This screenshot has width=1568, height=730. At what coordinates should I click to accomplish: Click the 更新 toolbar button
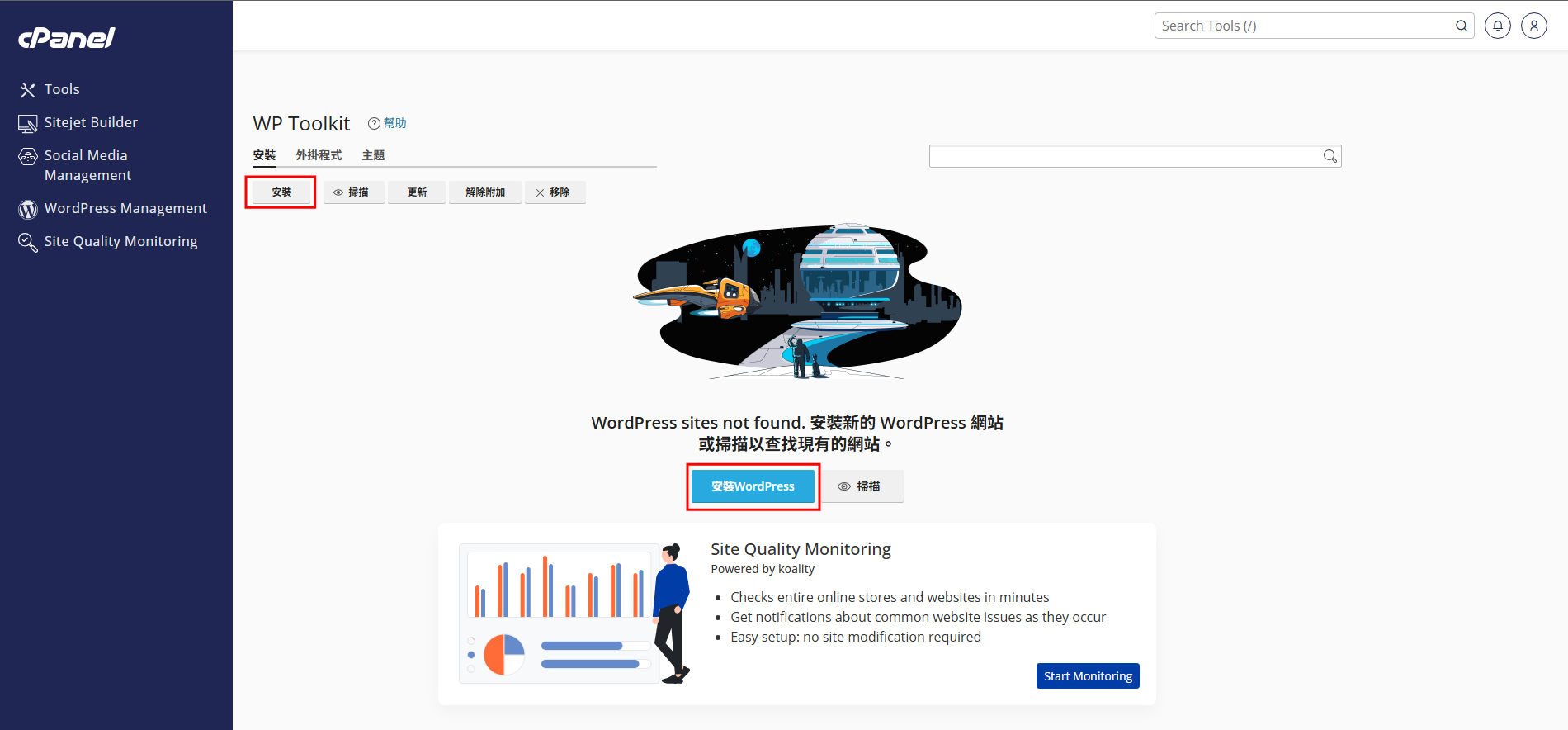pyautogui.click(x=417, y=192)
